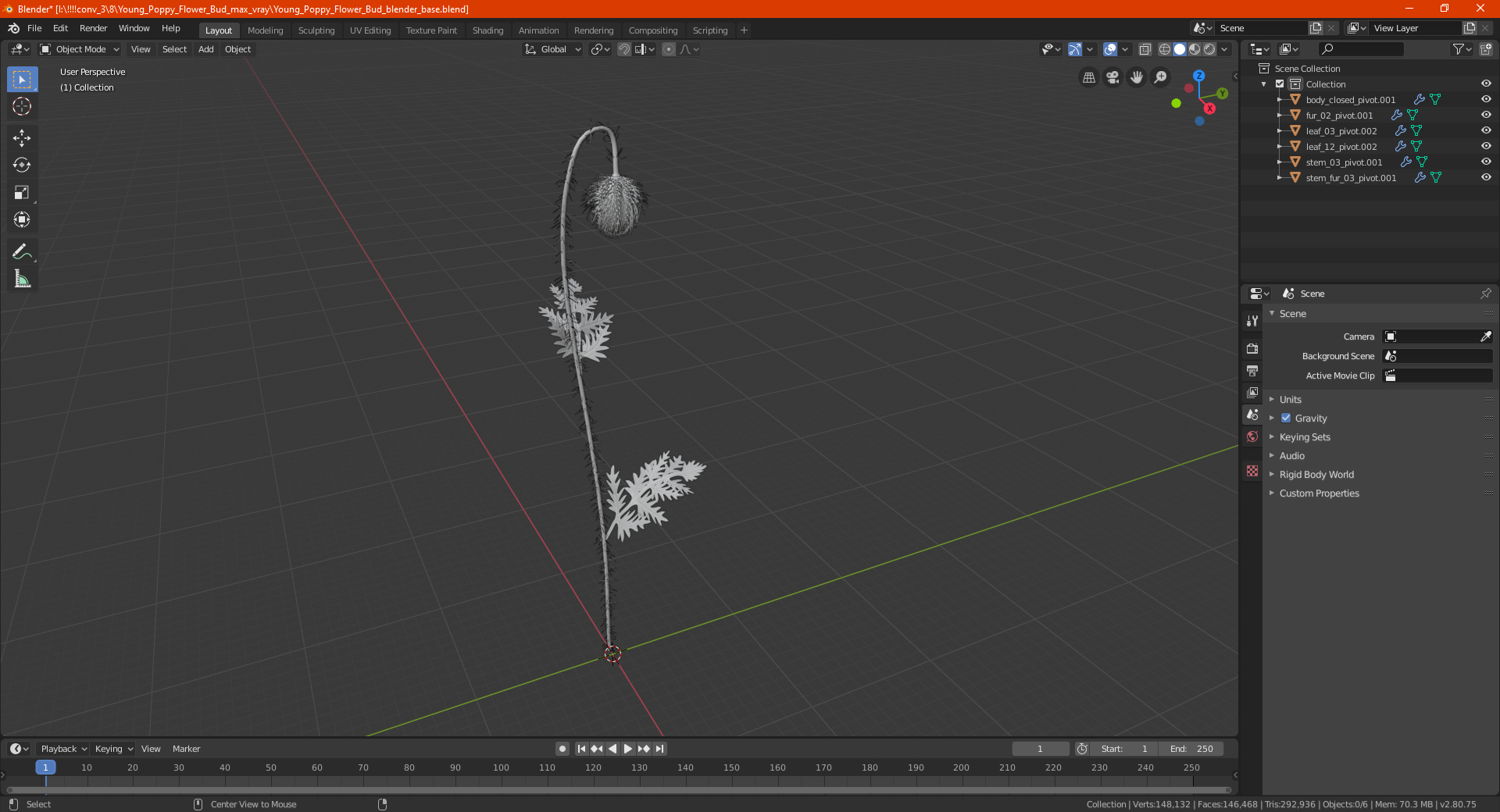Open the Render properties tab
Screen dimensions: 1500x812
[x=1252, y=348]
